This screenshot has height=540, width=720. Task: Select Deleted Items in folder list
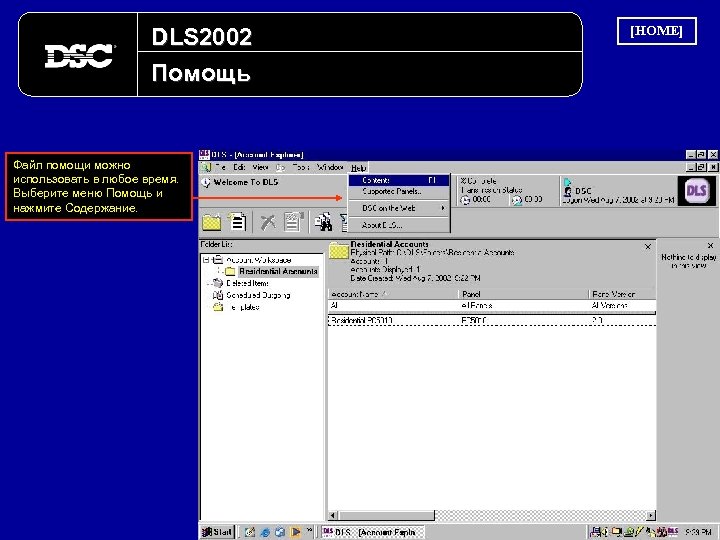point(247,283)
